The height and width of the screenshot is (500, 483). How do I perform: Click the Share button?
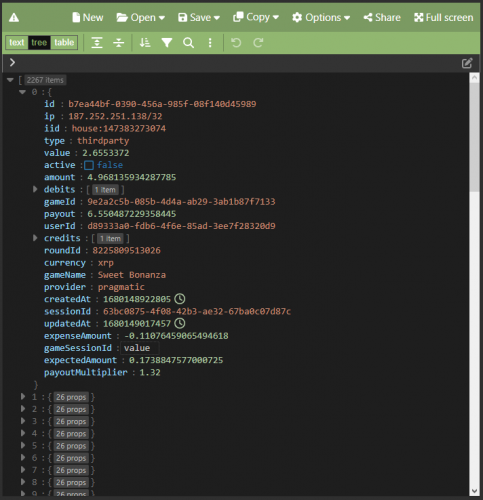[382, 17]
